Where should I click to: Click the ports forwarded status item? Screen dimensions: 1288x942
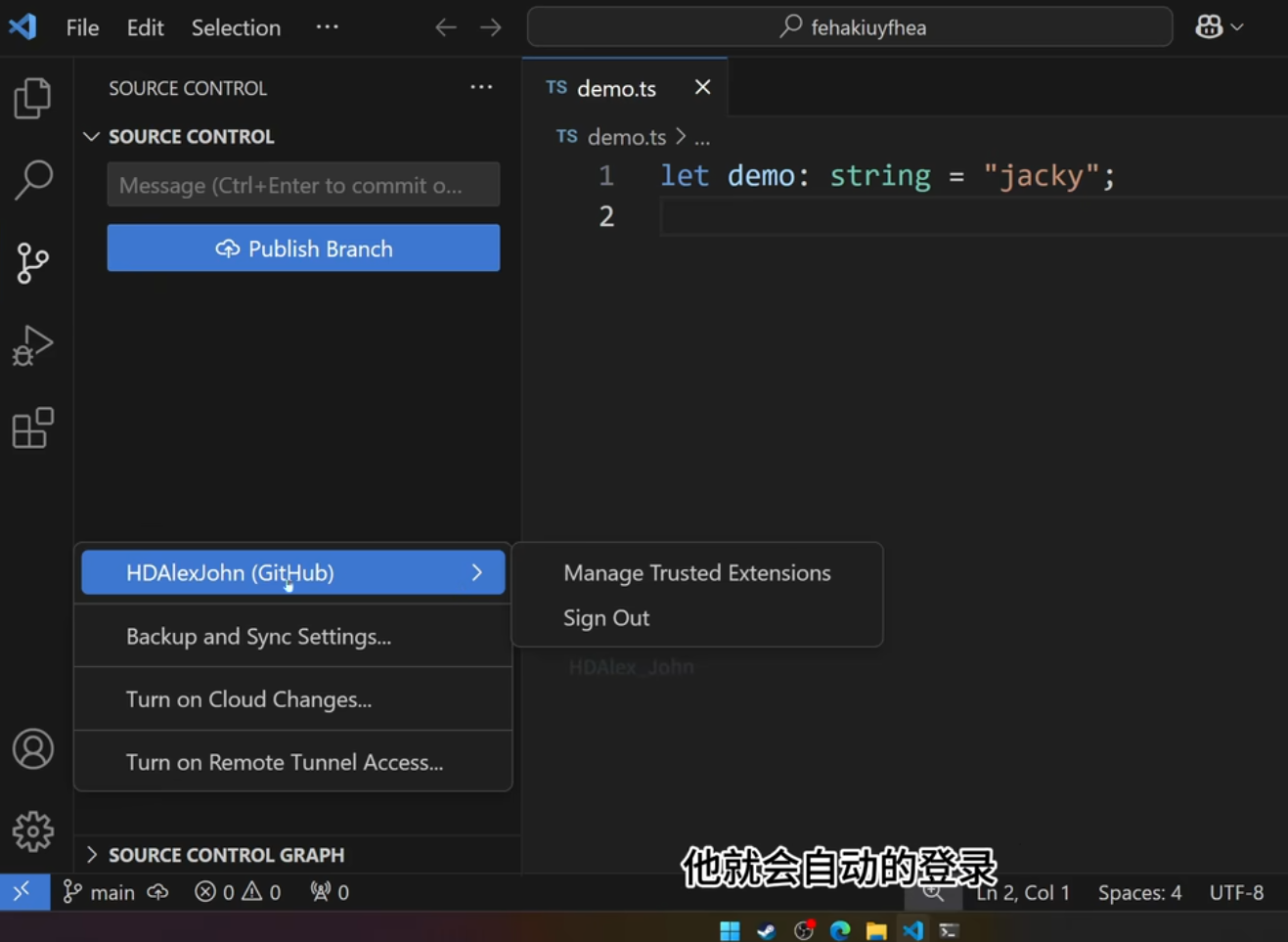tap(330, 892)
